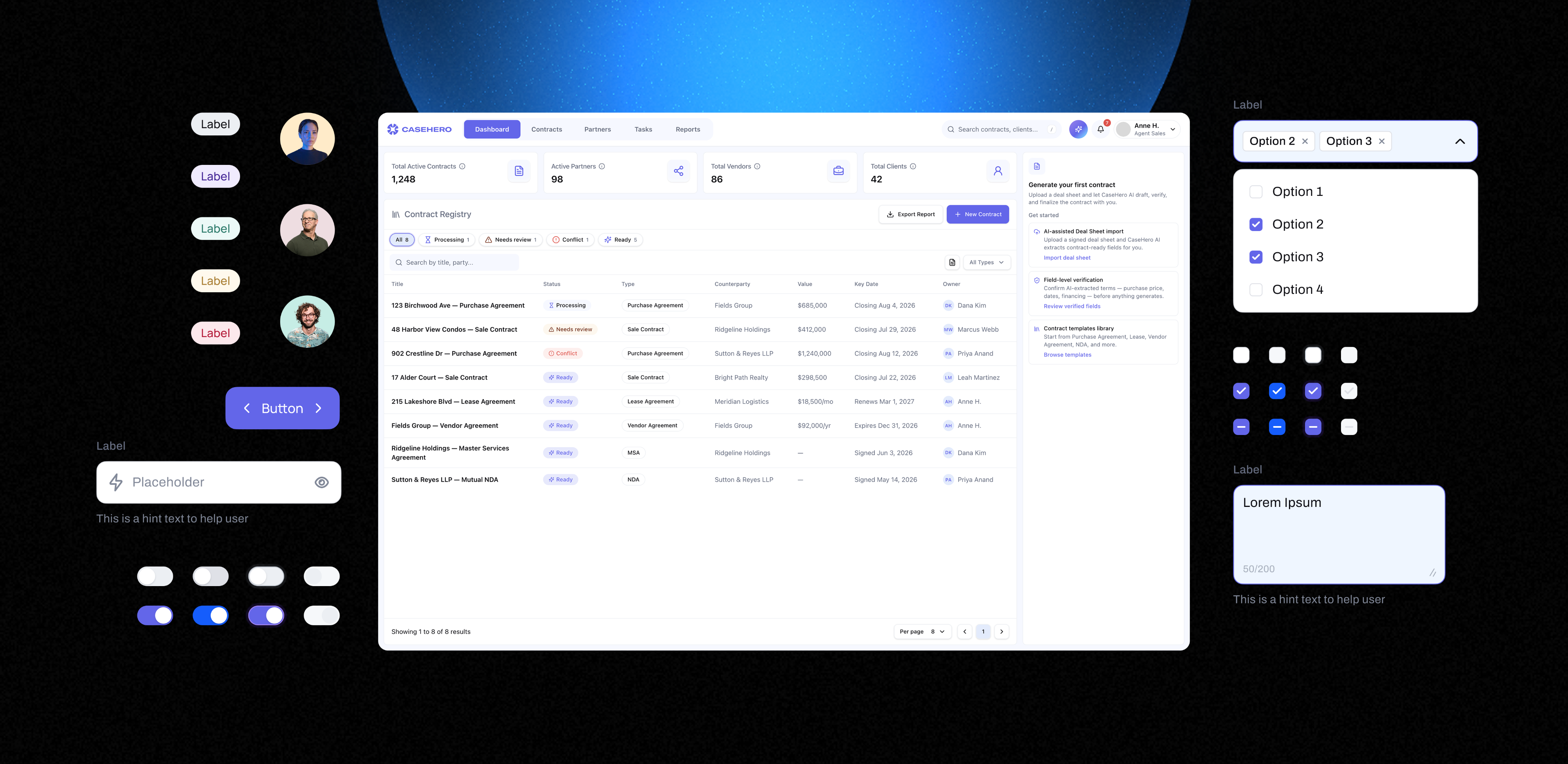Image resolution: width=1568 pixels, height=764 pixels.
Task: Remove the Option 2 chip
Action: pos(1305,141)
